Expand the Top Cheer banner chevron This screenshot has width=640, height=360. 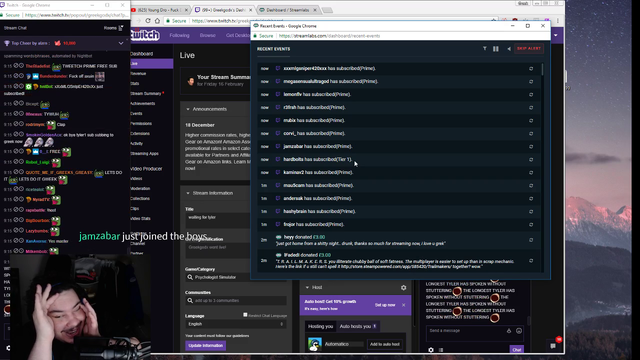[x=121, y=43]
